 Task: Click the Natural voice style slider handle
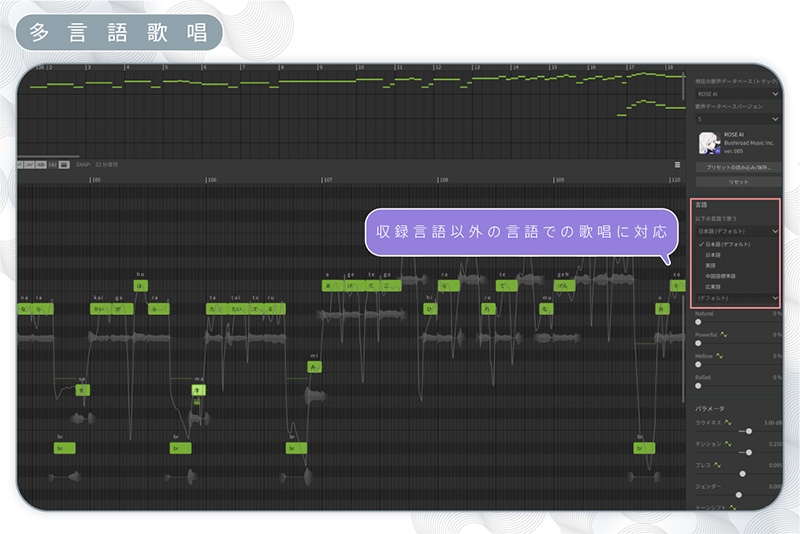tap(699, 322)
